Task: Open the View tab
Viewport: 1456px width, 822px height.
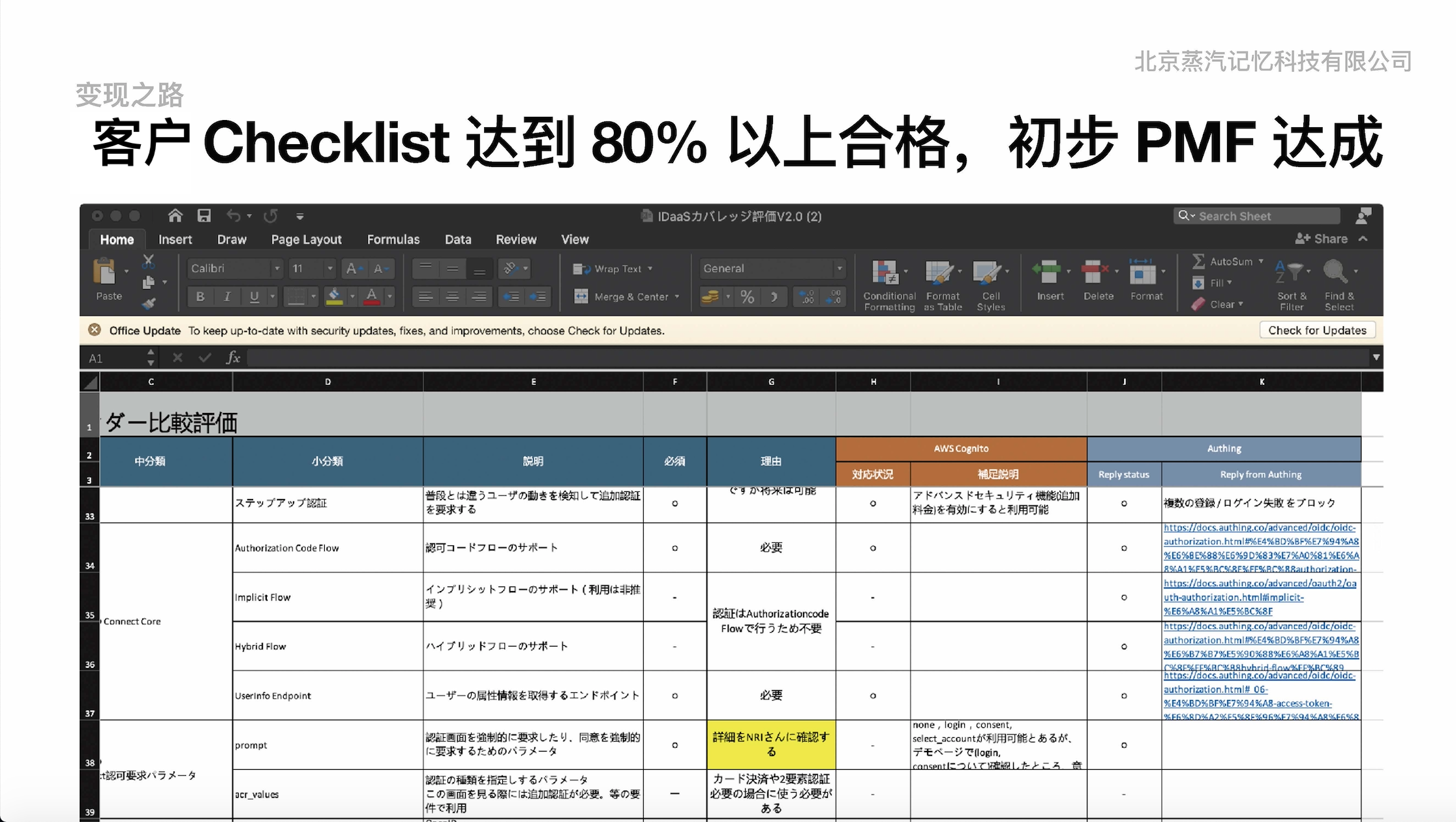Action: [575, 239]
